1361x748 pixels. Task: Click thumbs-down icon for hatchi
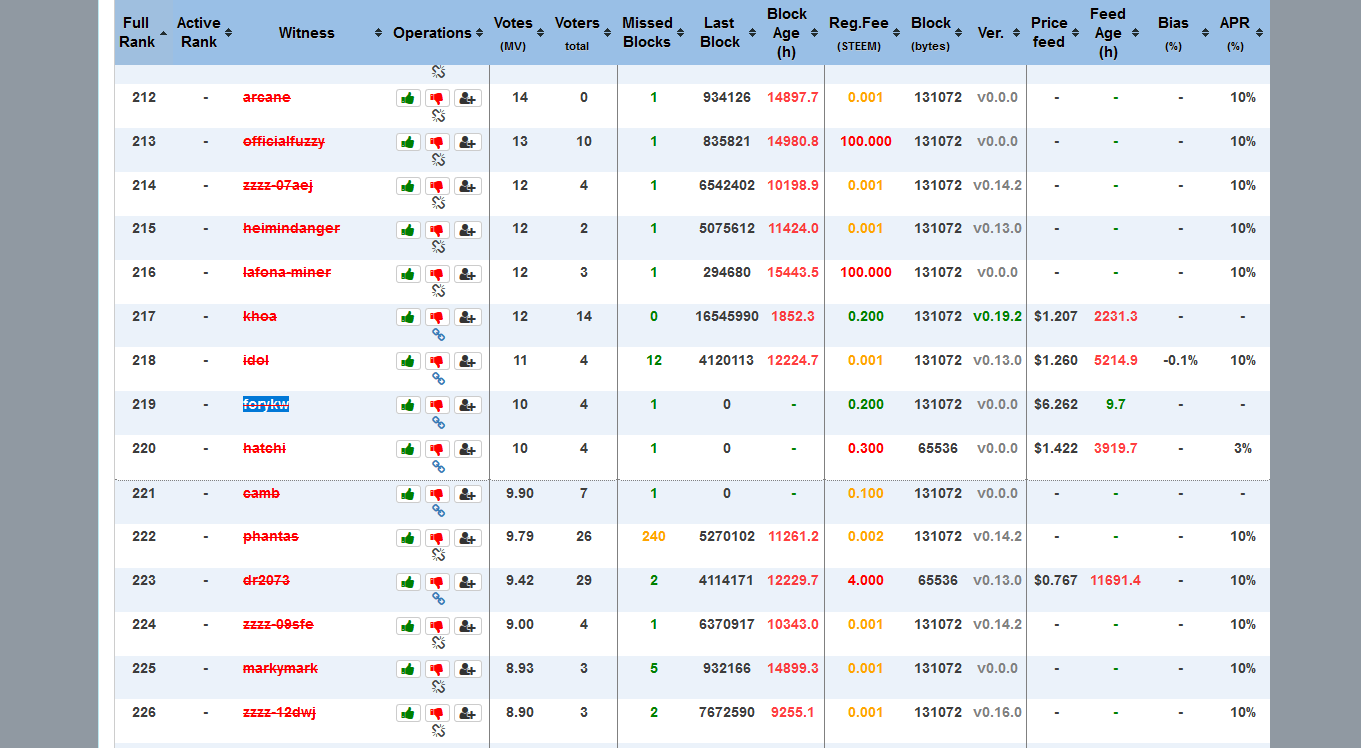click(x=437, y=449)
